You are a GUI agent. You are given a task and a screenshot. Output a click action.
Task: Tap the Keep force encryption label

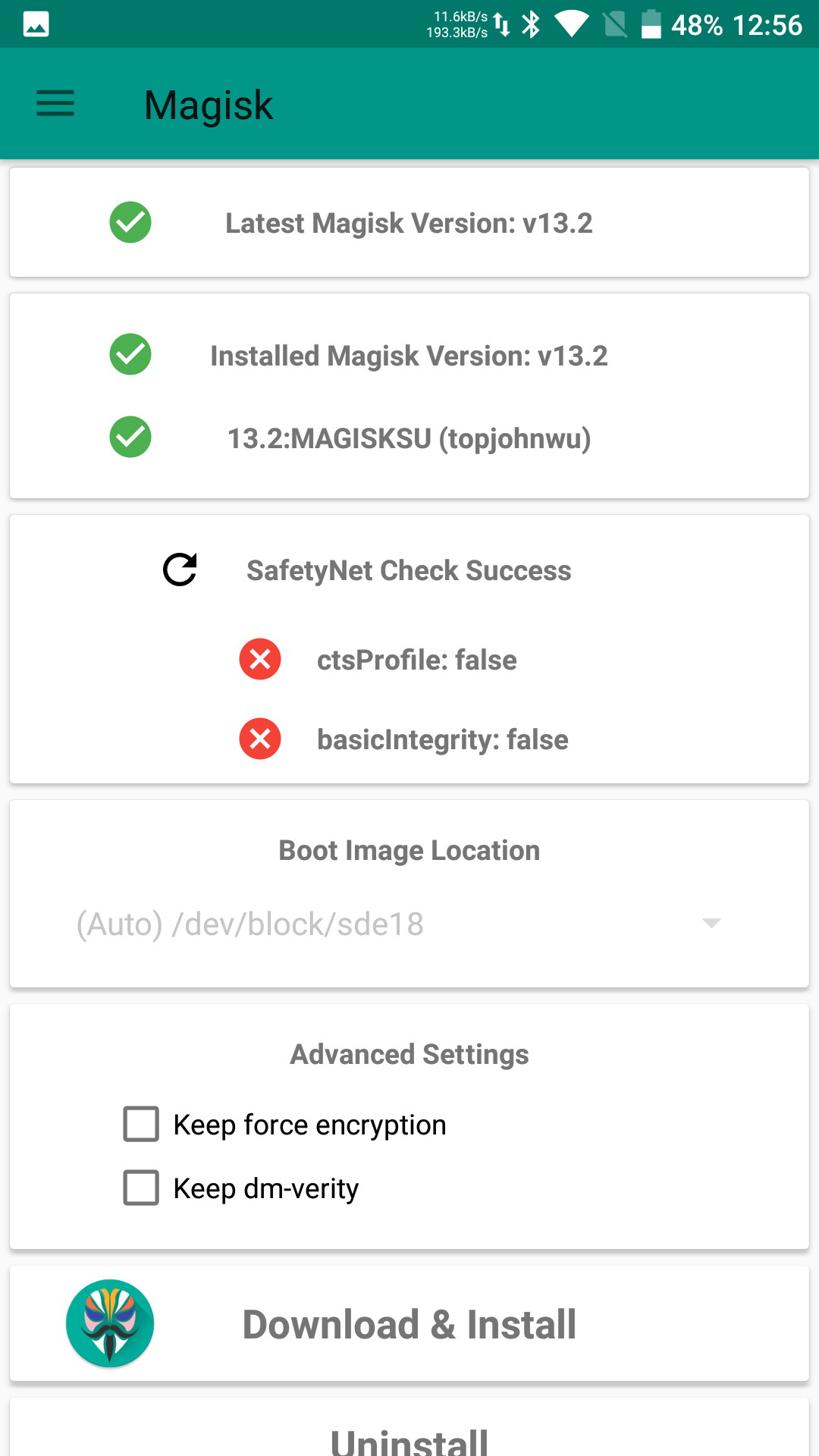[x=309, y=1125]
